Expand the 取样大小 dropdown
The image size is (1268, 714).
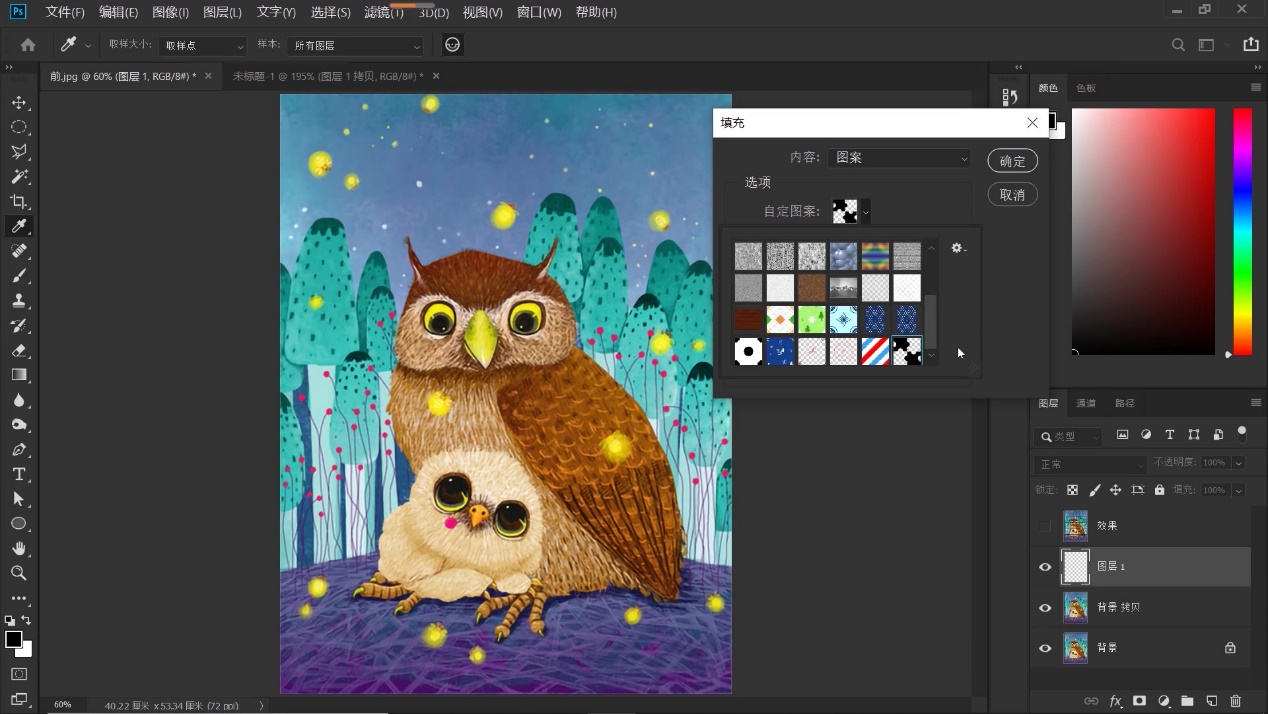203,46
